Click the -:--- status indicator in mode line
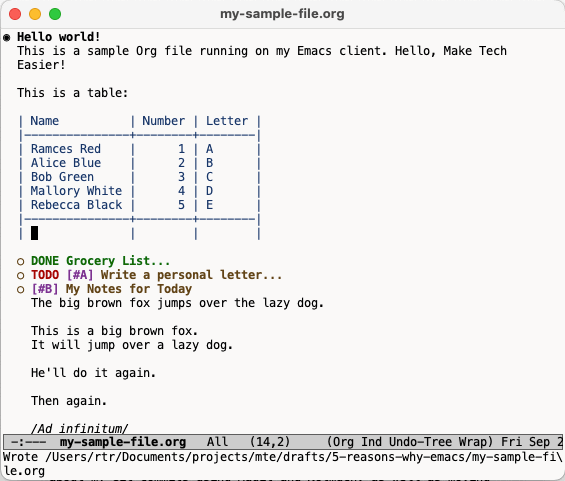 coord(28,442)
